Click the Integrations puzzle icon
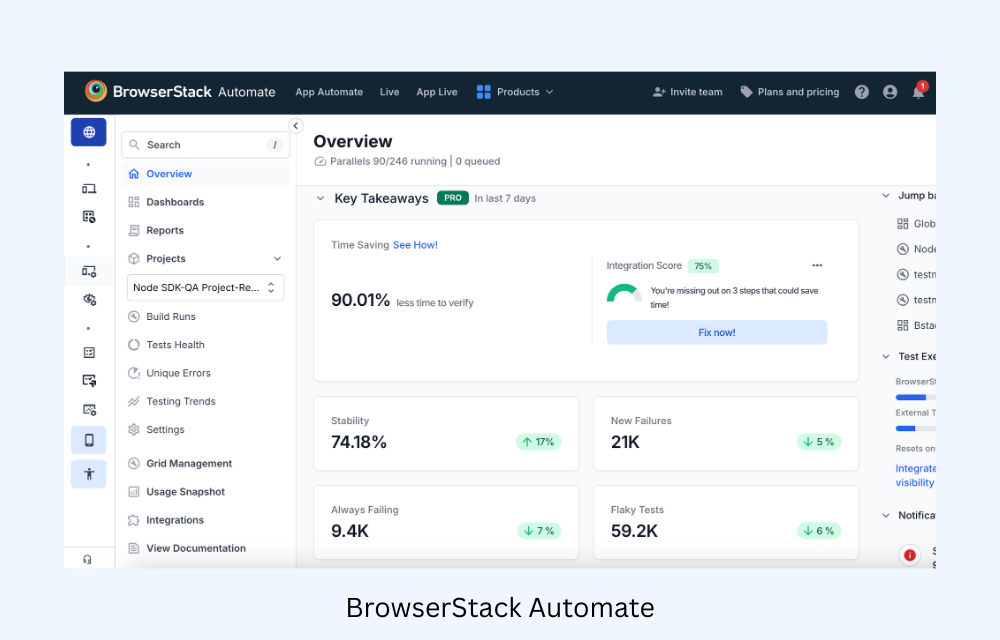This screenshot has width=1000, height=640. 133,520
